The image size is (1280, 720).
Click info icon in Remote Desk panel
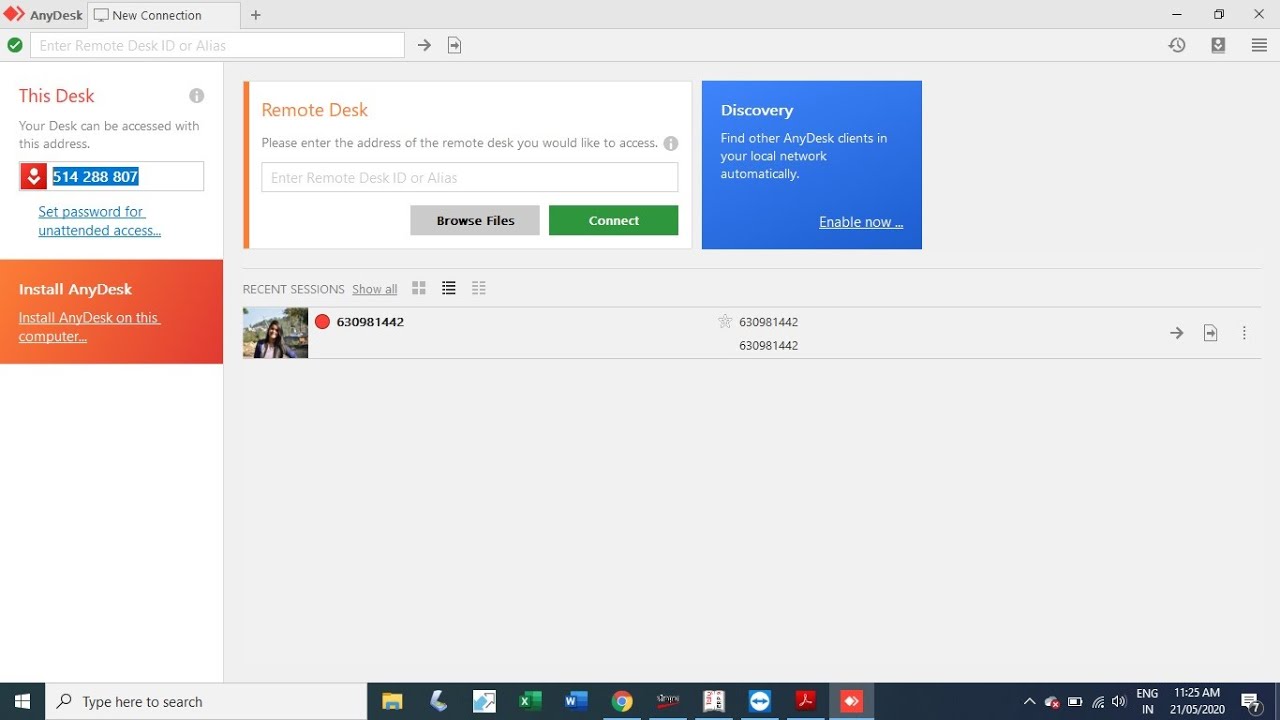tap(671, 143)
